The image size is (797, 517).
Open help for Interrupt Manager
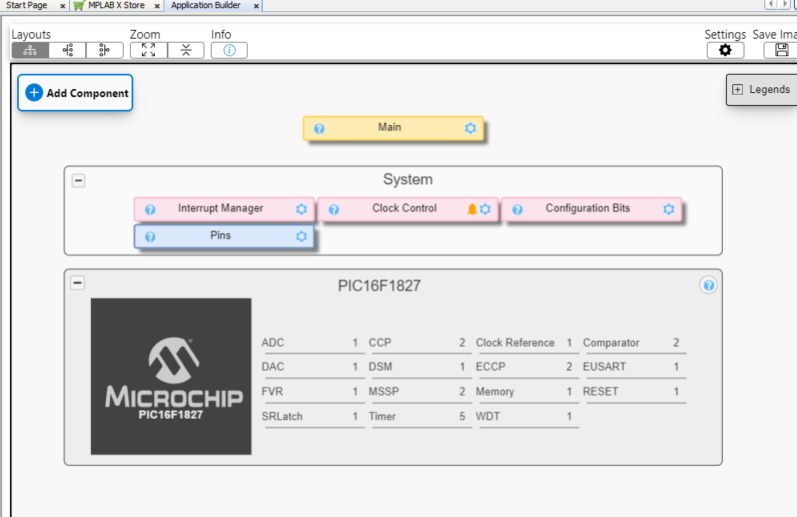(x=150, y=209)
